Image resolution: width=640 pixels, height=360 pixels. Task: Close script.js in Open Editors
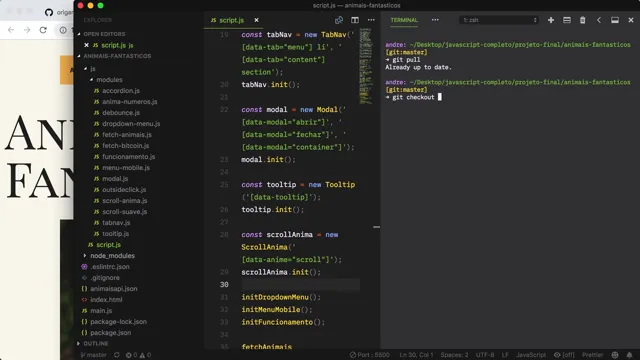pos(86,45)
